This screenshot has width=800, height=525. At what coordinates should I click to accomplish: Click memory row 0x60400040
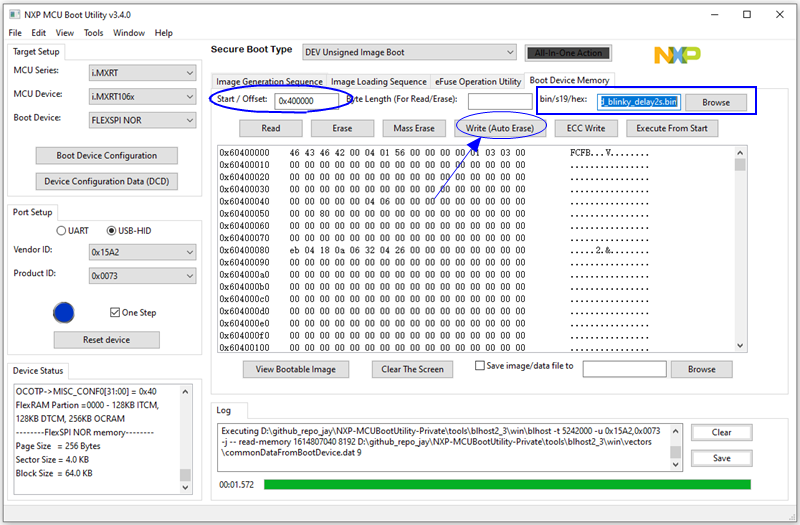tap(434, 202)
